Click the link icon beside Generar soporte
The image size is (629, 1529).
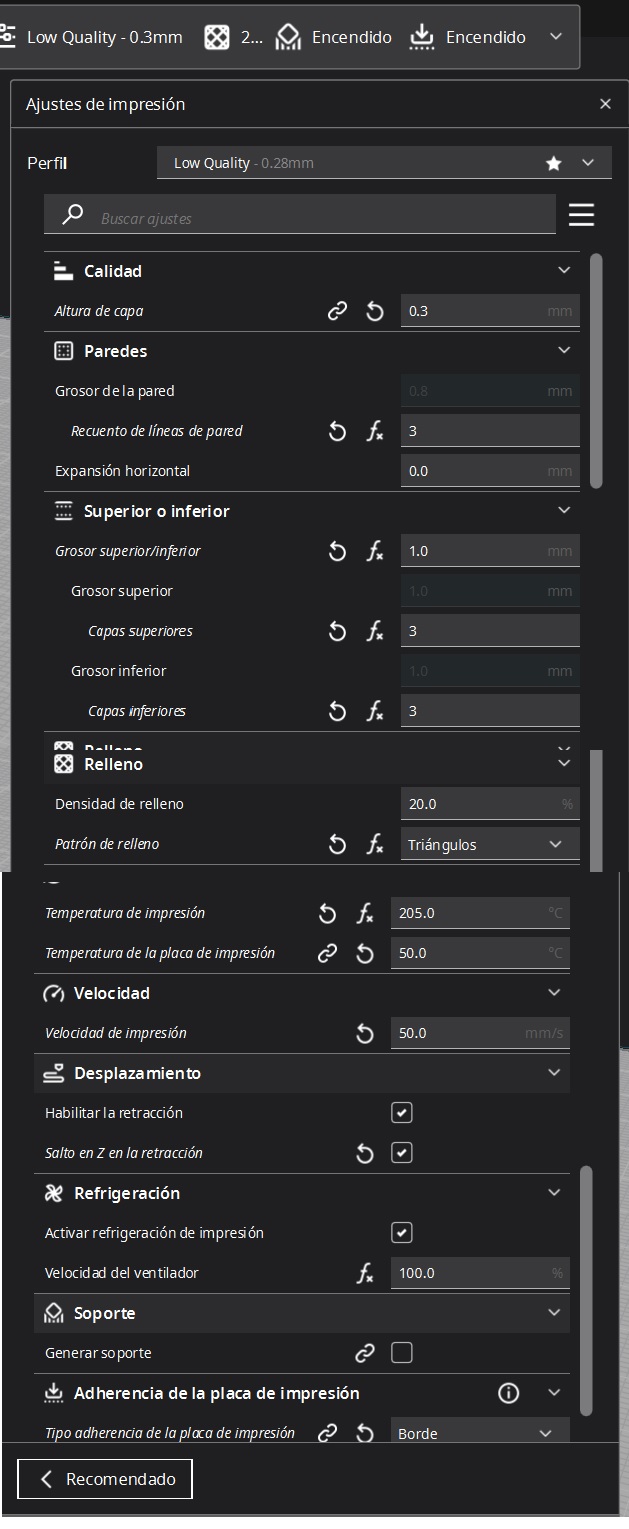[365, 1353]
